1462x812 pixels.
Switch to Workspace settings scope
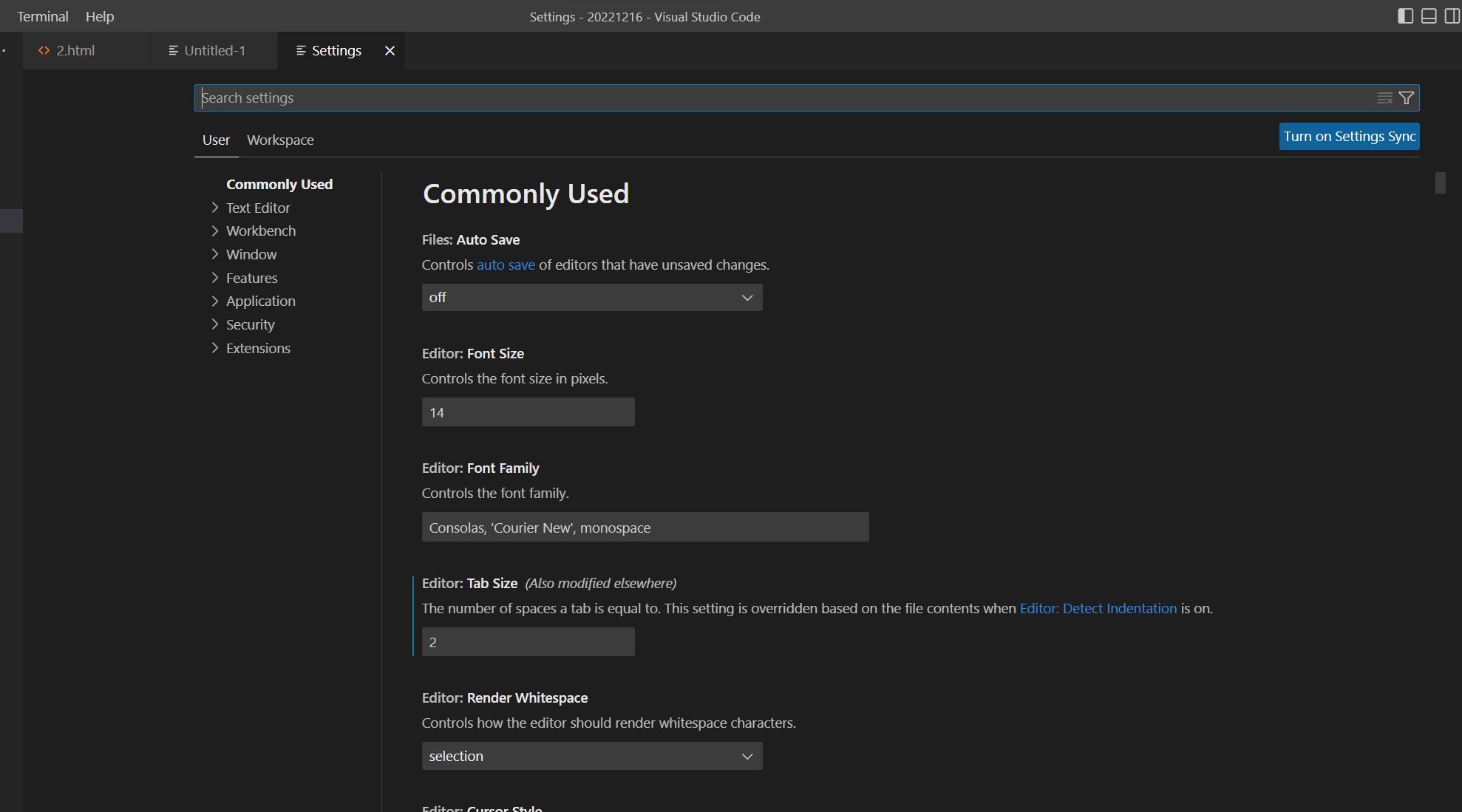tap(280, 140)
